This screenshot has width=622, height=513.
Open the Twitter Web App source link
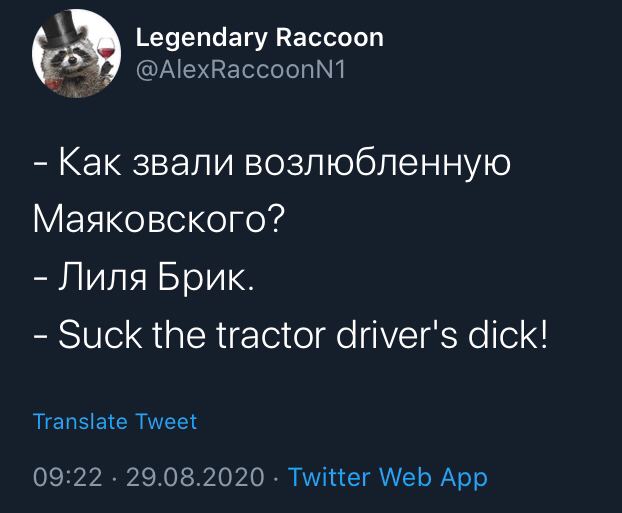(x=388, y=476)
